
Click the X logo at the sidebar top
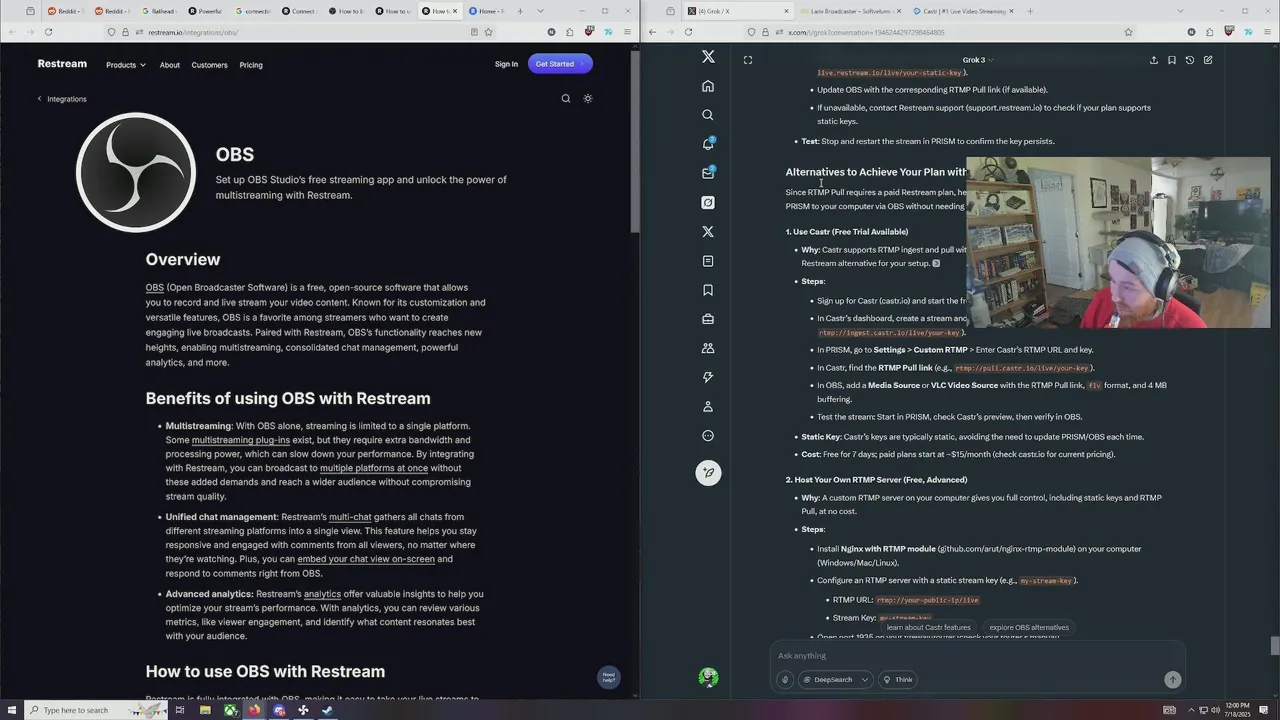click(x=708, y=57)
